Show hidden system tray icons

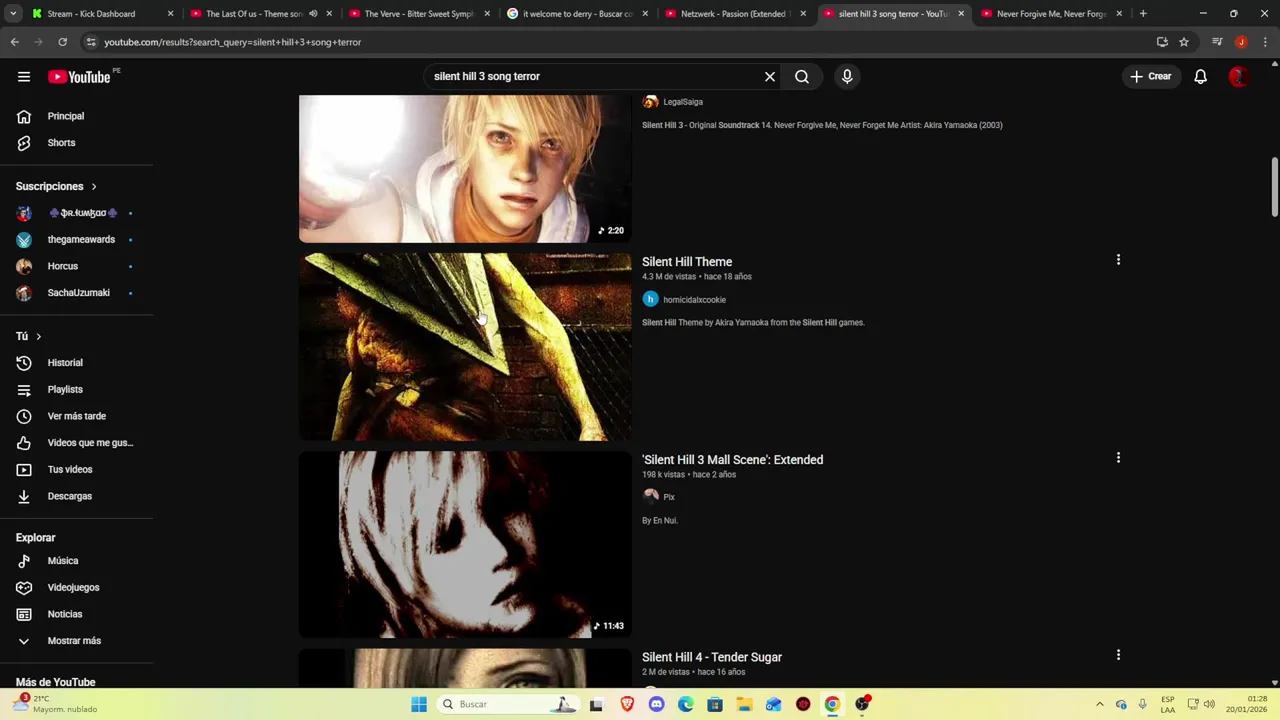coord(1100,704)
